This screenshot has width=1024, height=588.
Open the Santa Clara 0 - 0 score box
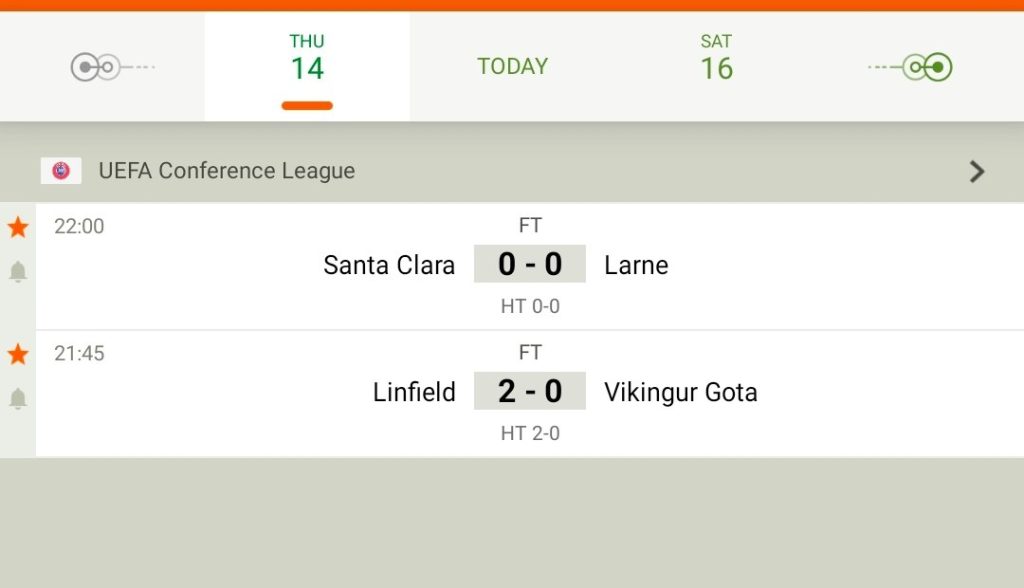(x=530, y=264)
